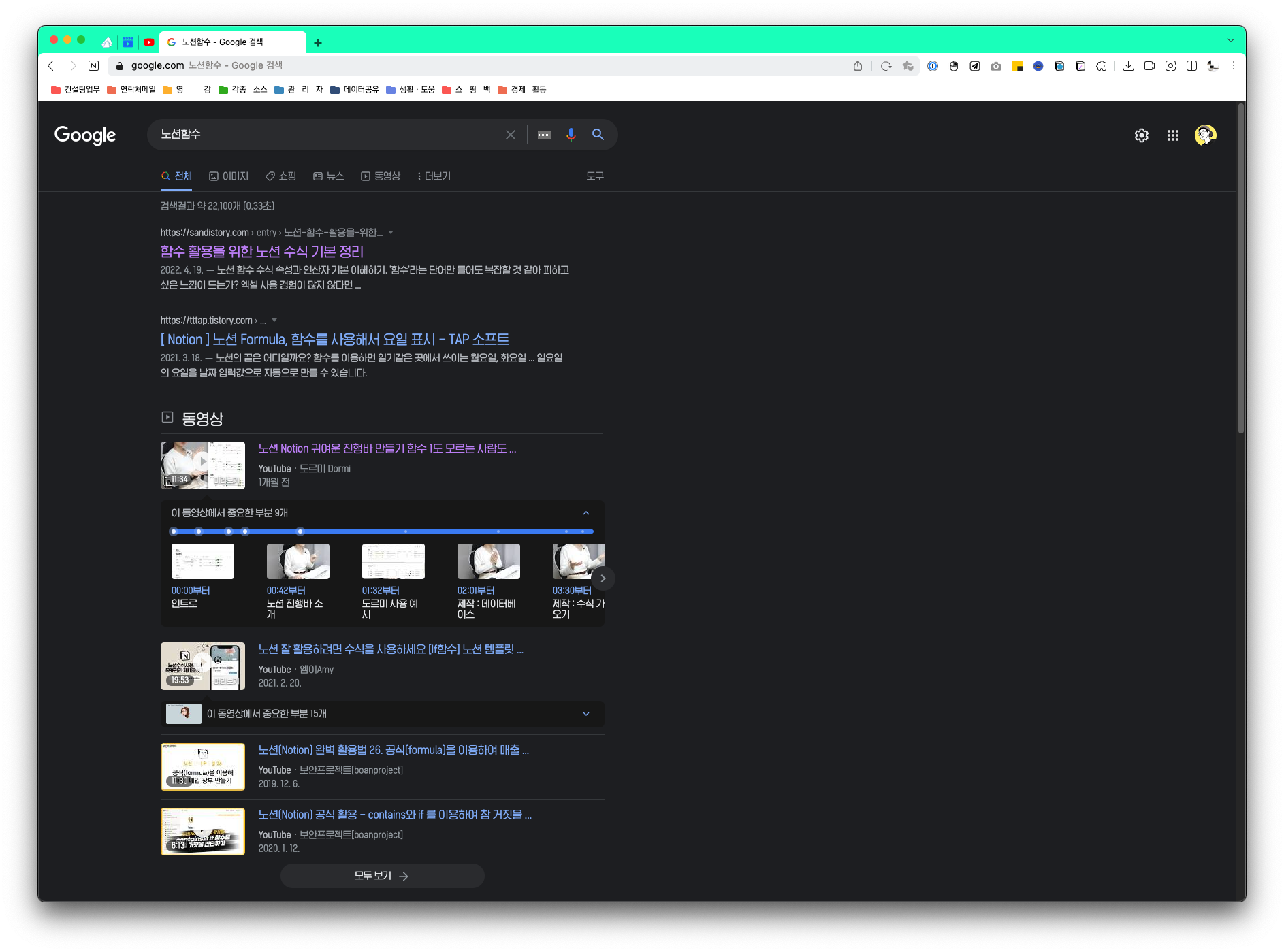Play key moment 00:42부터 노션 진행바 소개
This screenshot has height=952, width=1284.
pyautogui.click(x=298, y=580)
